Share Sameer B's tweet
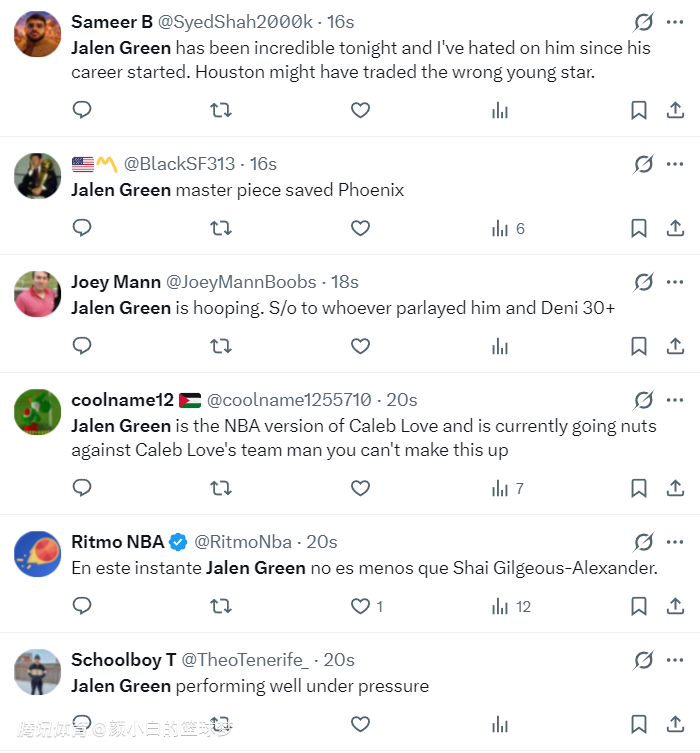 675,110
